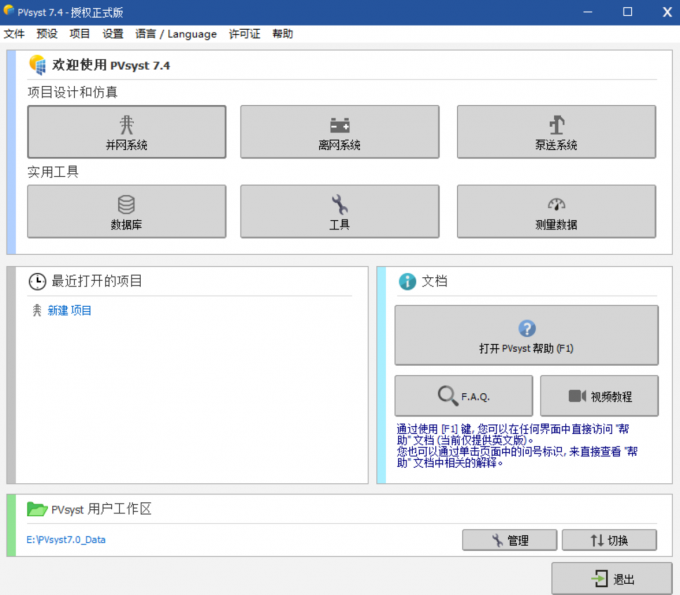Click the 项目设计和仿真 section label

(72, 92)
